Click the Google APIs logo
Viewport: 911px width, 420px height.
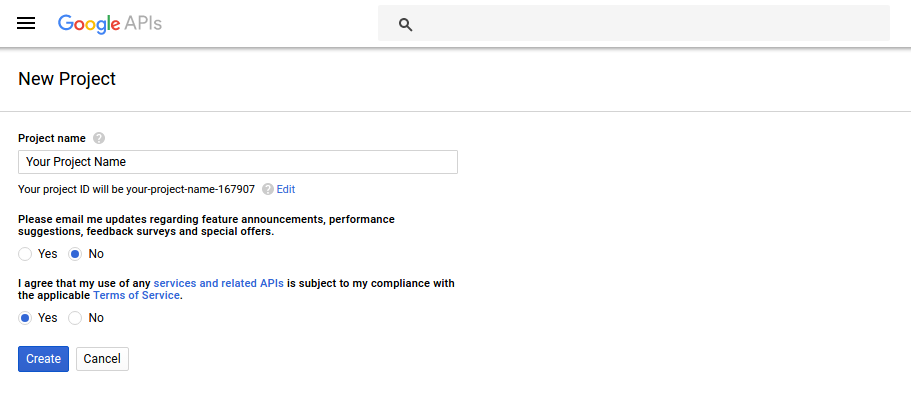click(110, 23)
